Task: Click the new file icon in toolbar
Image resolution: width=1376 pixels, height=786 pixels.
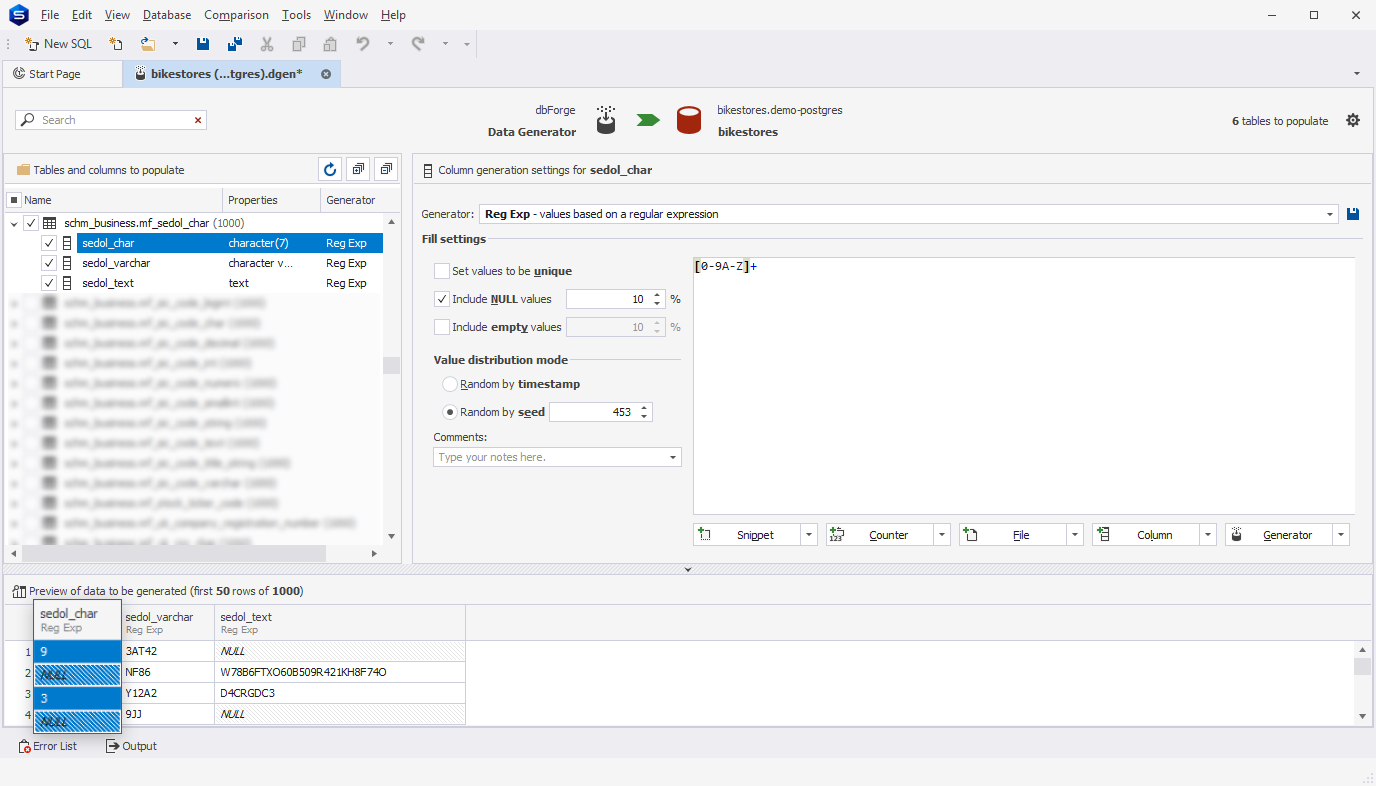Action: 116,44
